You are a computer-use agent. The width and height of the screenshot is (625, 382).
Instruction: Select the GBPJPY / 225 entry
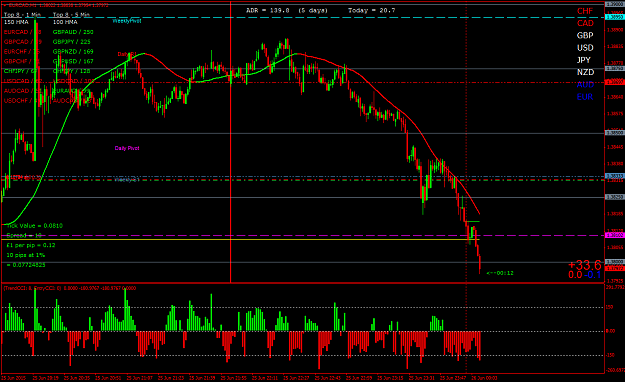coord(72,42)
